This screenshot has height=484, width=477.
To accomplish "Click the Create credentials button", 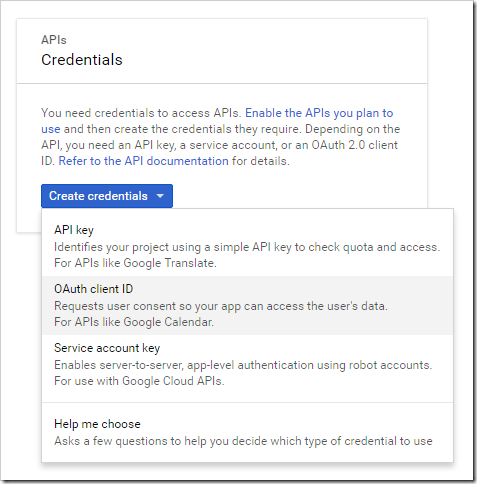I will click(x=107, y=196).
